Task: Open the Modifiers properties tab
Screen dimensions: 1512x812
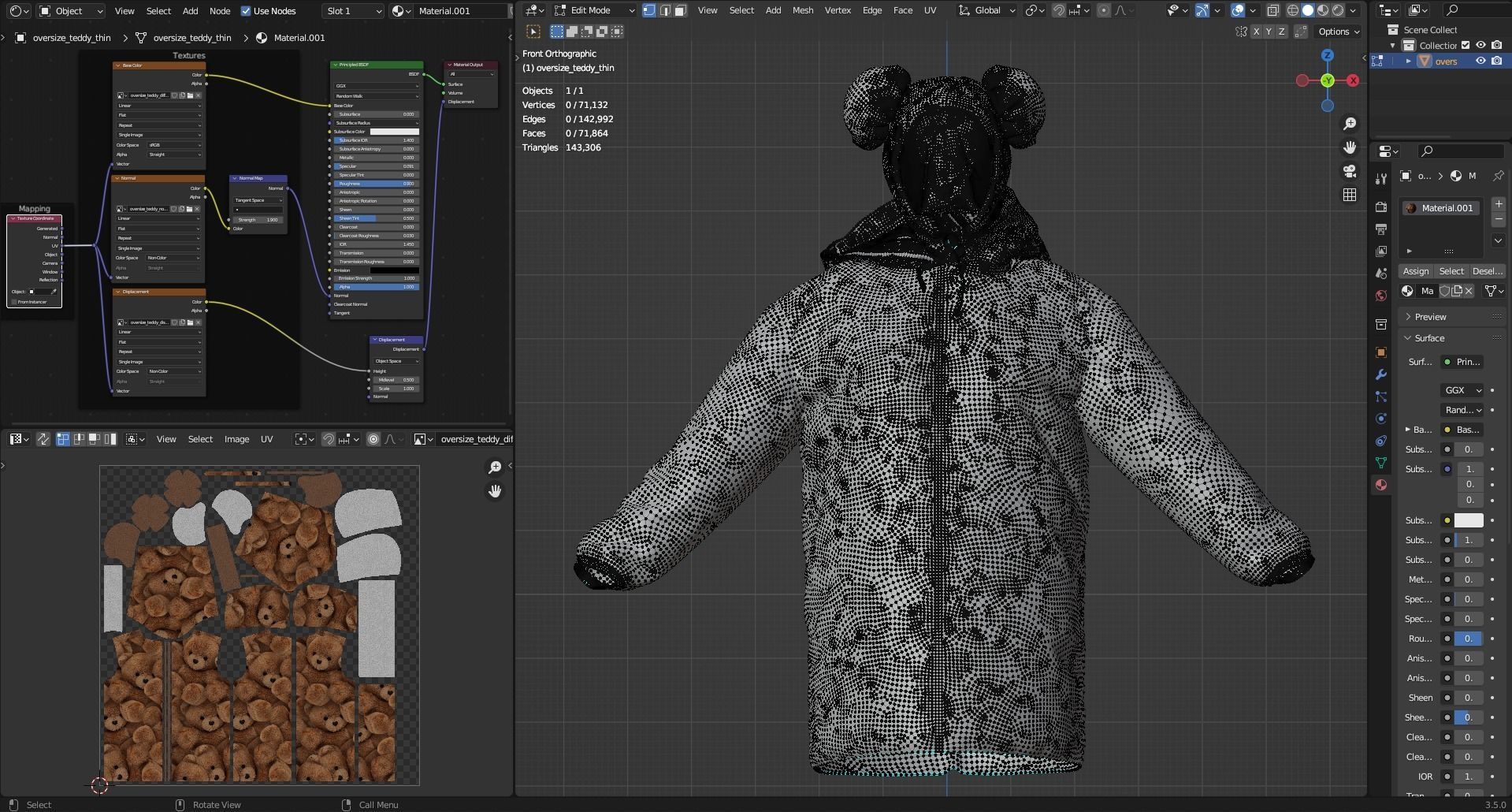Action: pos(1380,374)
